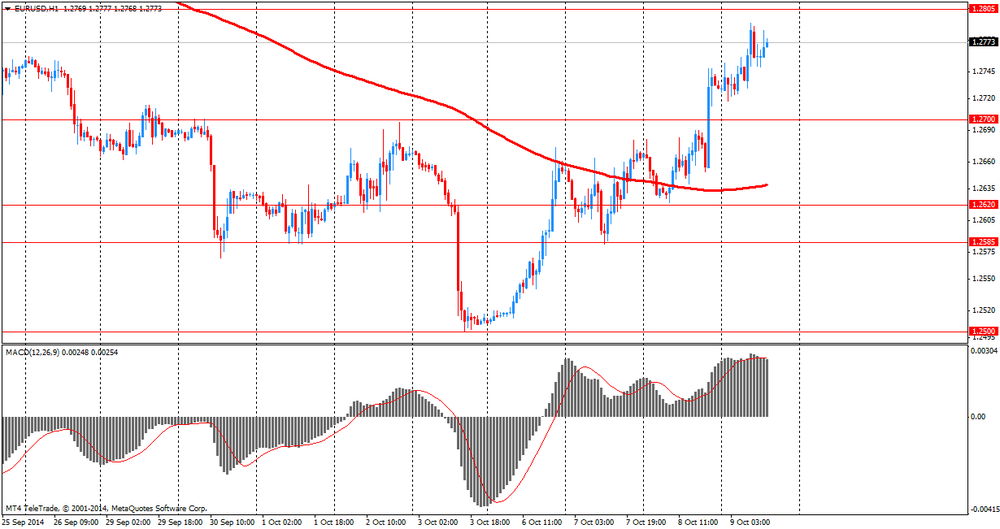Click the triangle arrow beside EURUSD,H1

[x=7, y=8]
